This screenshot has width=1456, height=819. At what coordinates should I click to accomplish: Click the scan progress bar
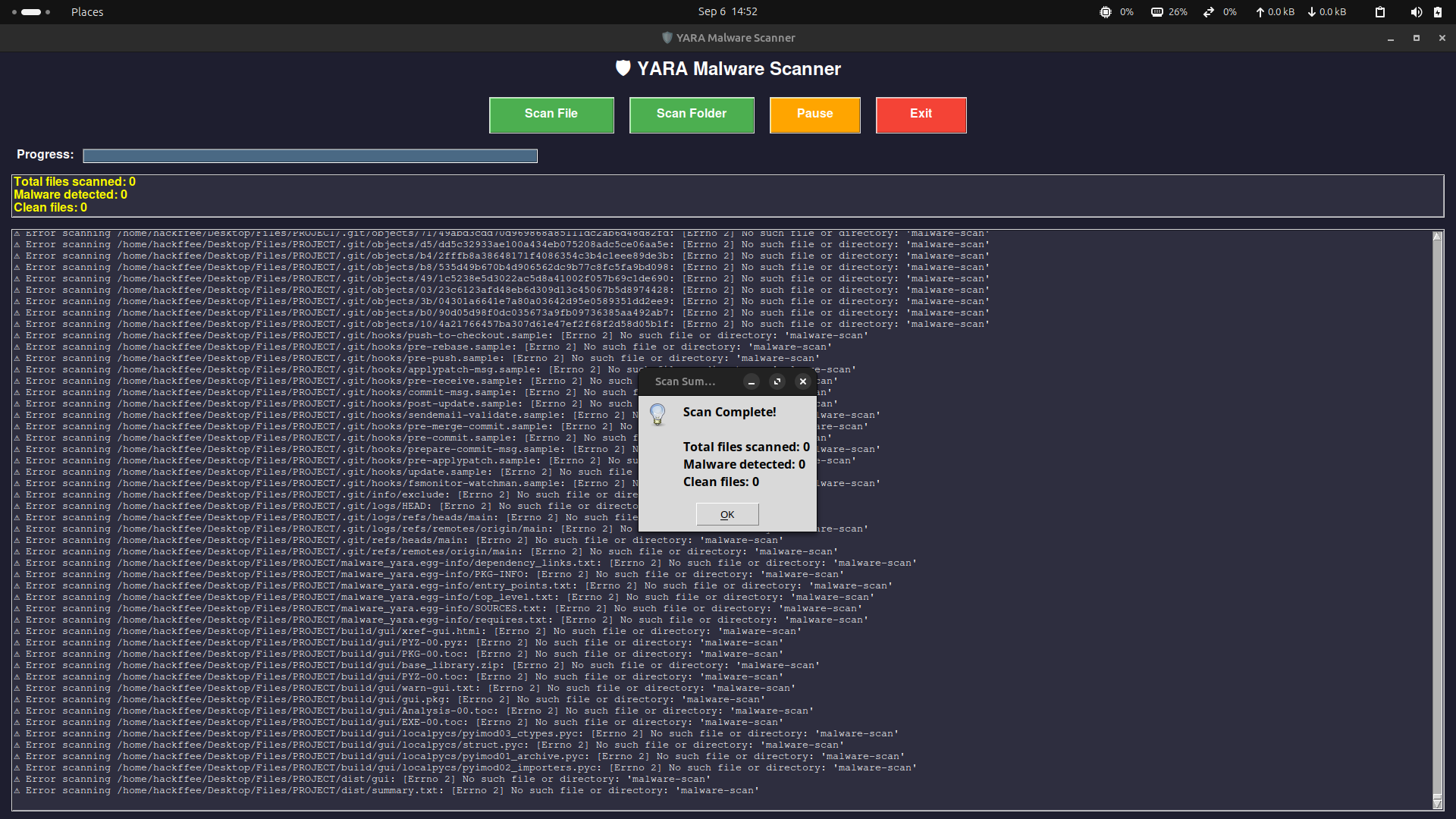tap(310, 155)
